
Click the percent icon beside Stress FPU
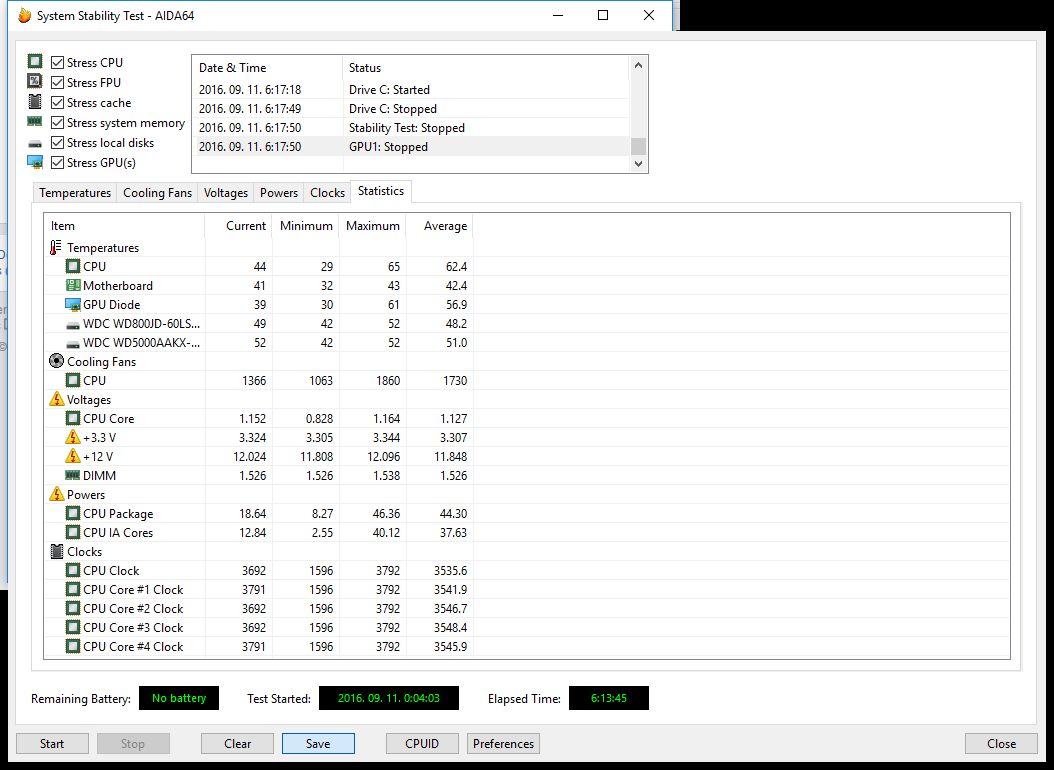[35, 81]
